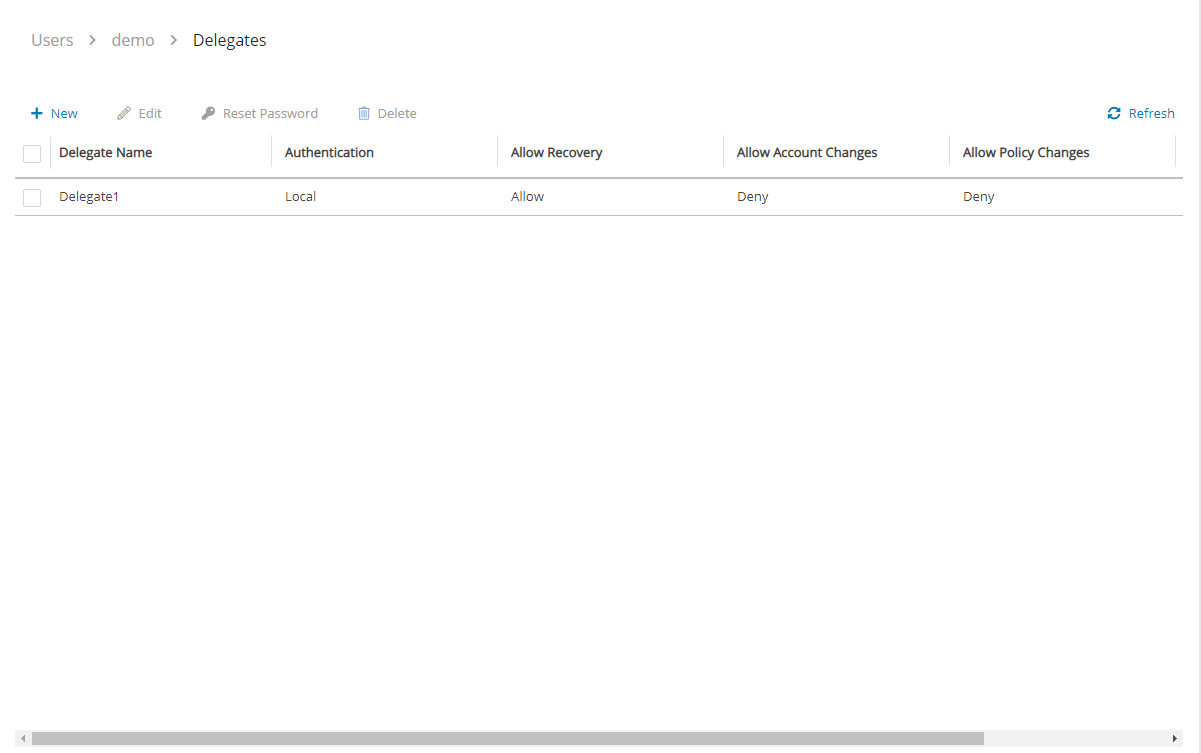Open the demo breadcrumb link
This screenshot has height=753, width=1201.
(x=133, y=40)
